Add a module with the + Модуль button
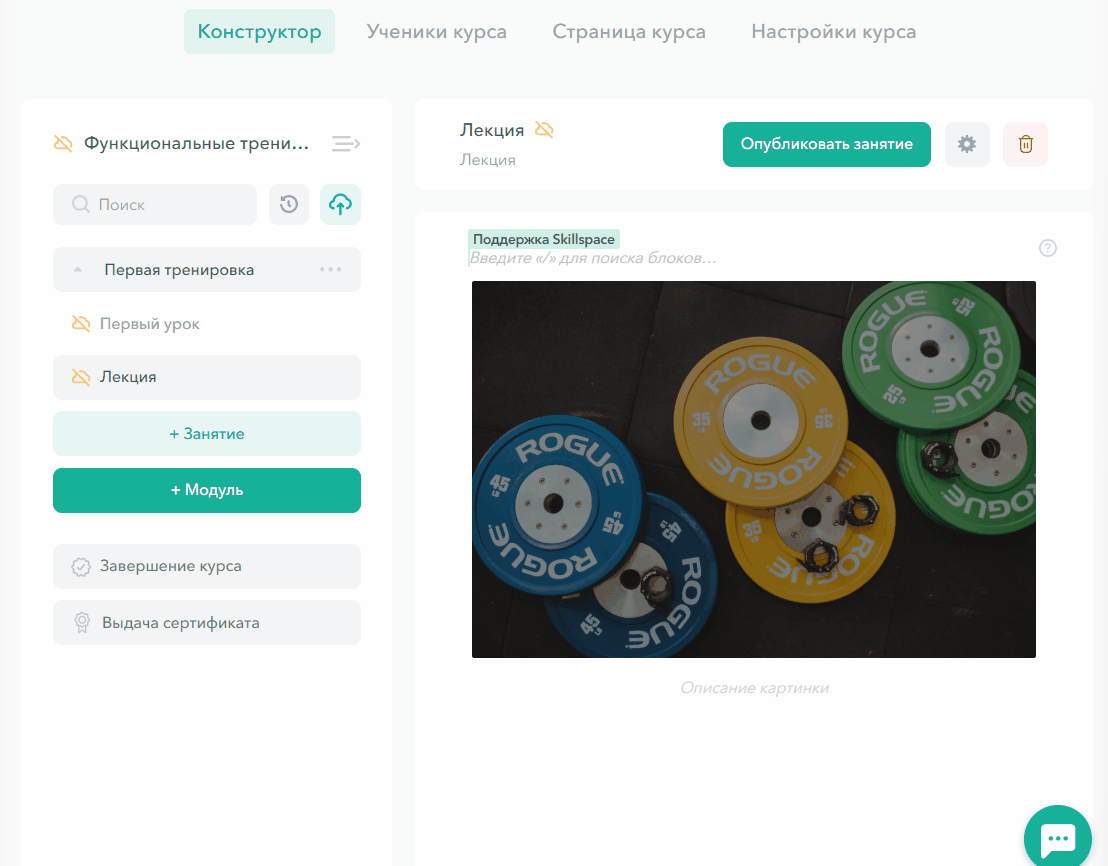Image resolution: width=1108 pixels, height=866 pixels. tap(206, 490)
